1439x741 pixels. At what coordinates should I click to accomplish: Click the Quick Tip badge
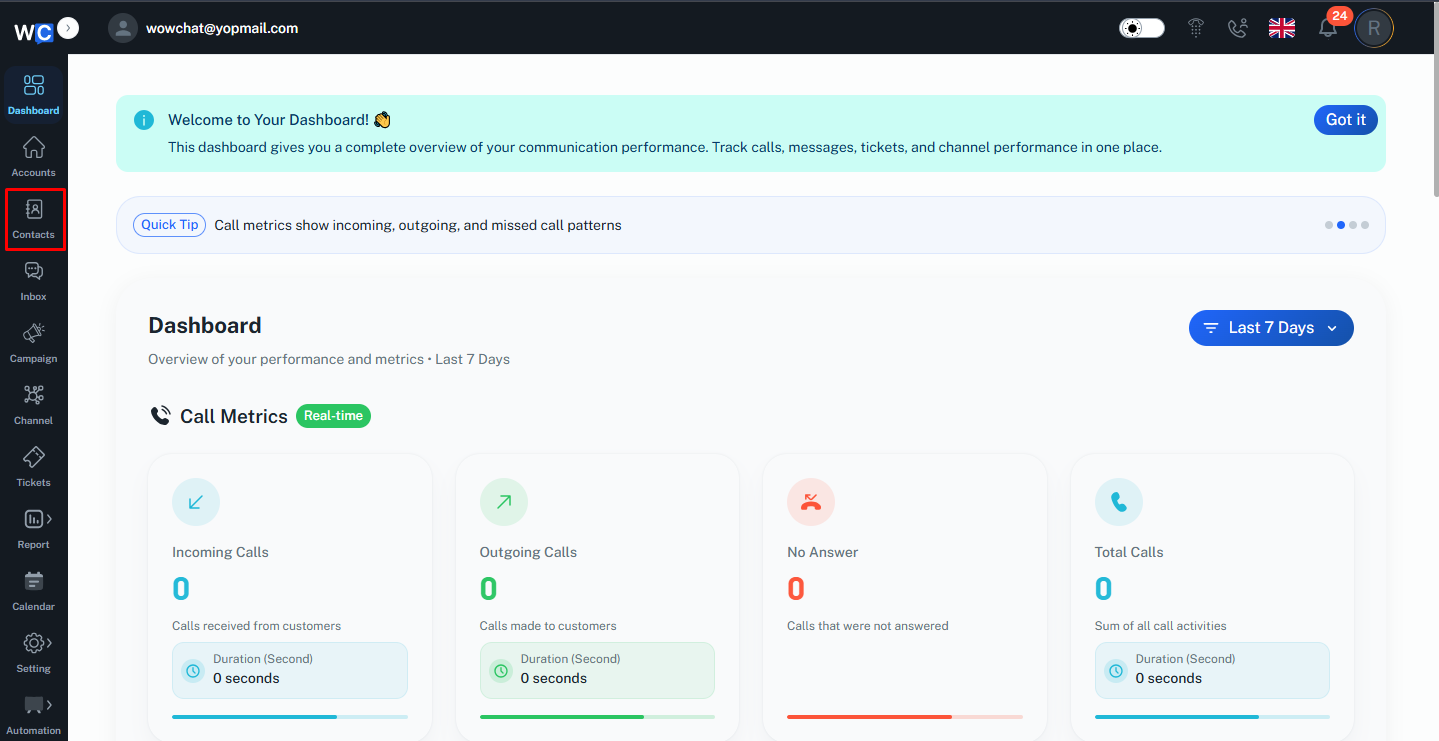[170, 225]
